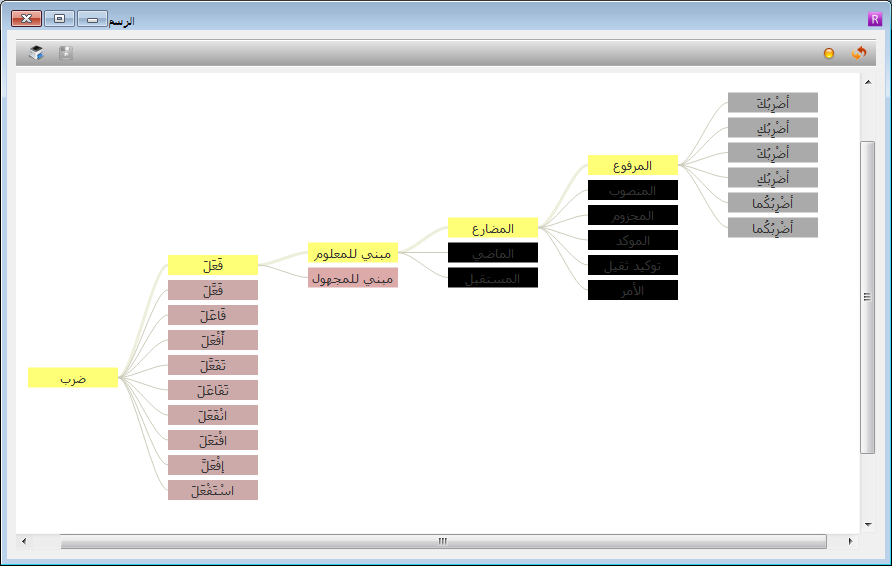This screenshot has width=892, height=566.
Task: Click the orange circle toolbar icon
Action: pyautogui.click(x=829, y=53)
